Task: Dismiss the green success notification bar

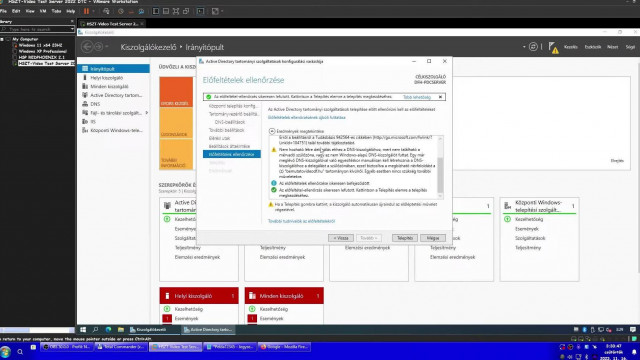Action: point(440,97)
